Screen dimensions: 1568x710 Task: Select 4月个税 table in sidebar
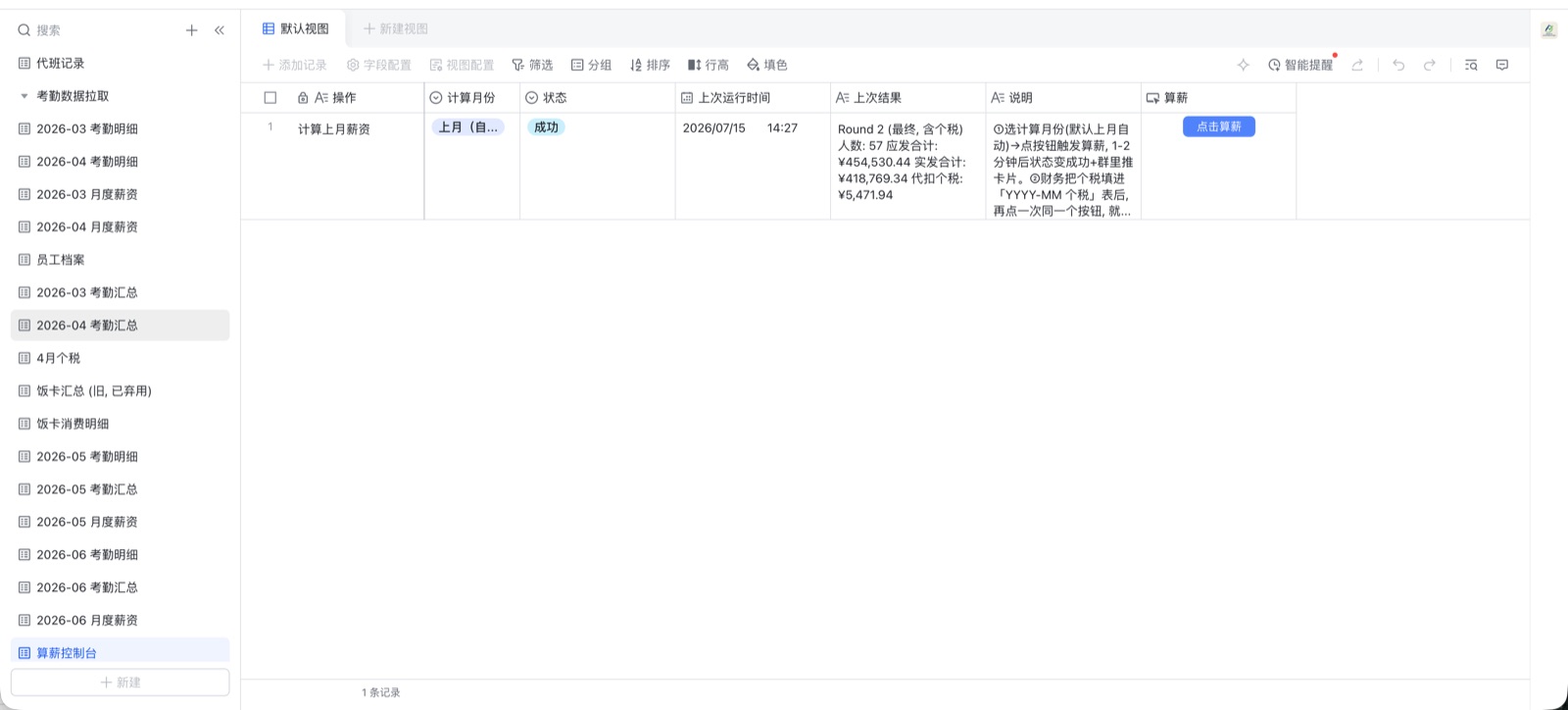tap(120, 358)
